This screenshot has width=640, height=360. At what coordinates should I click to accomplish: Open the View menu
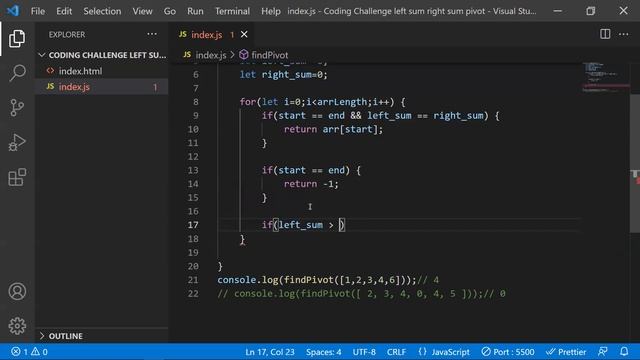click(142, 11)
